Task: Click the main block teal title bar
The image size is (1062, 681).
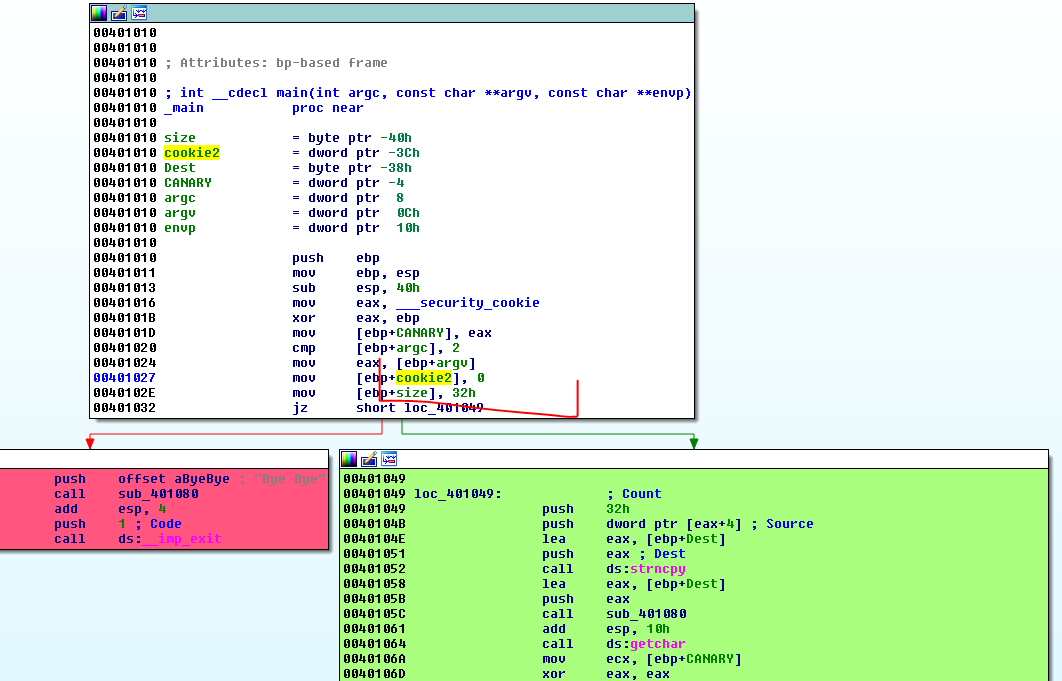Action: 400,13
